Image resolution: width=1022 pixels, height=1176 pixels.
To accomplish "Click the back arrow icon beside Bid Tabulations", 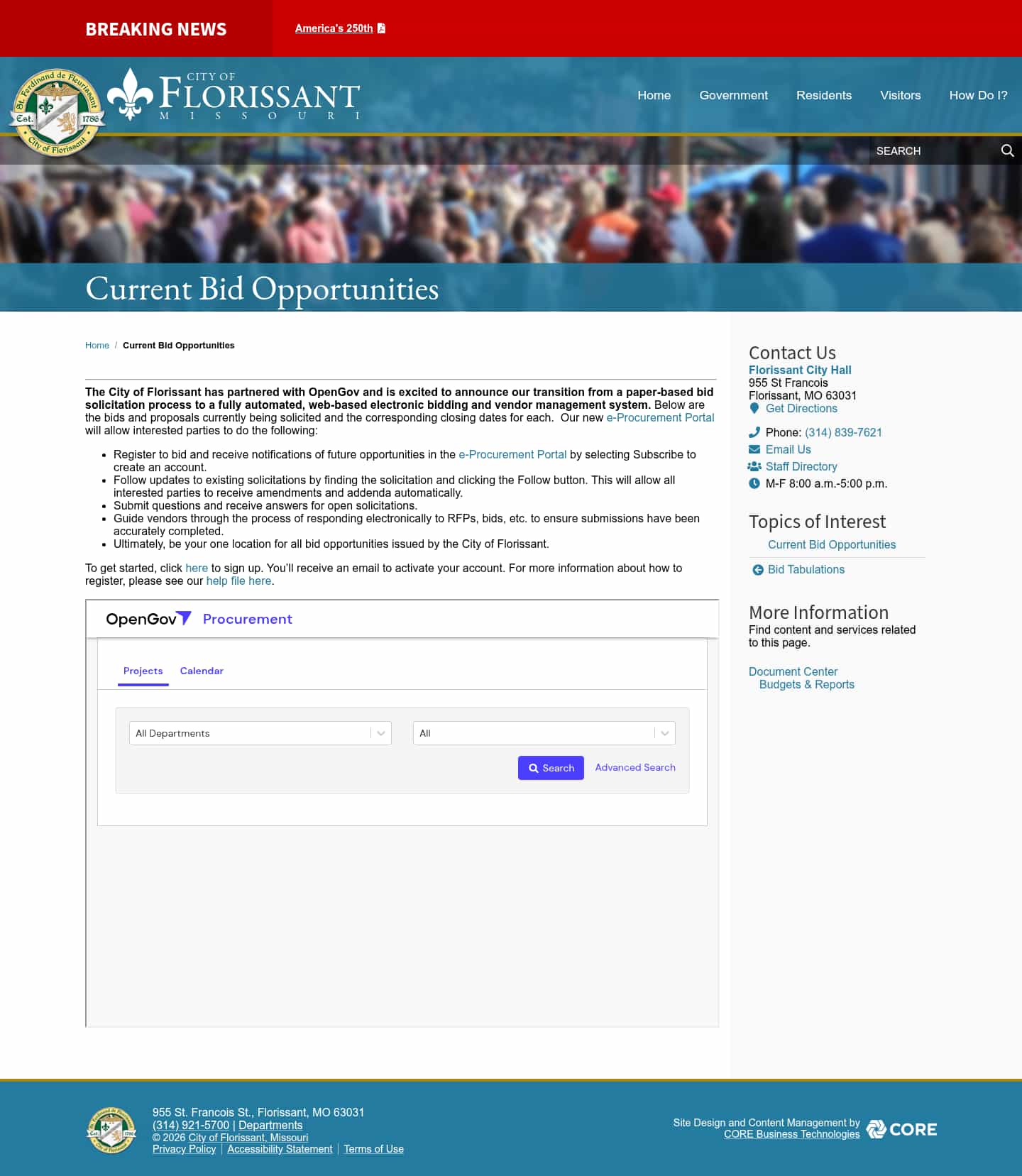I will click(758, 570).
